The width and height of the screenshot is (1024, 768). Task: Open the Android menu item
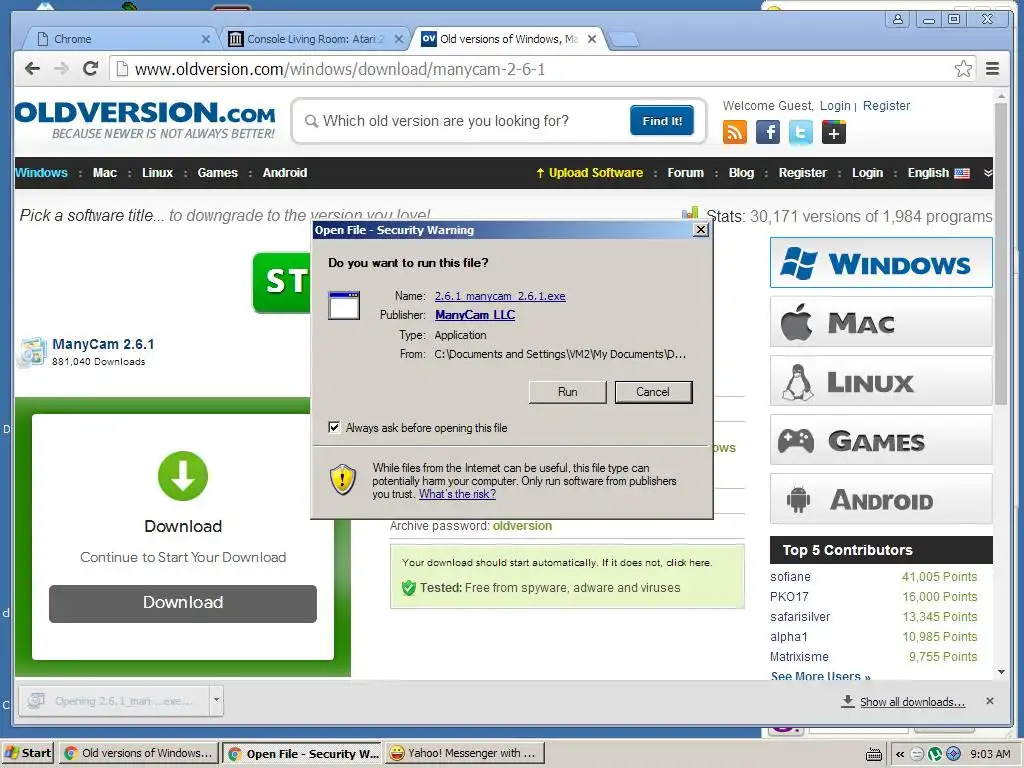pos(285,173)
